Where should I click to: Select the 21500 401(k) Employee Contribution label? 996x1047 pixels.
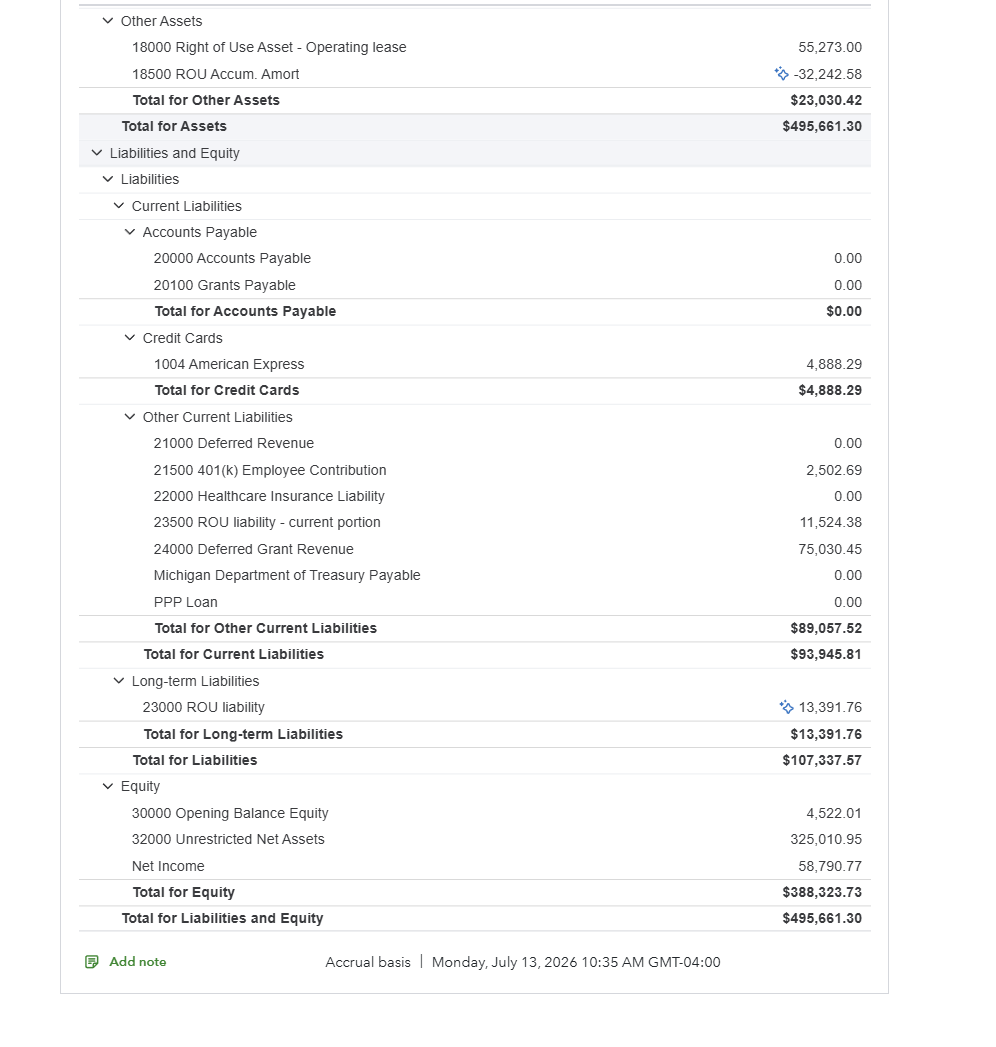point(270,470)
